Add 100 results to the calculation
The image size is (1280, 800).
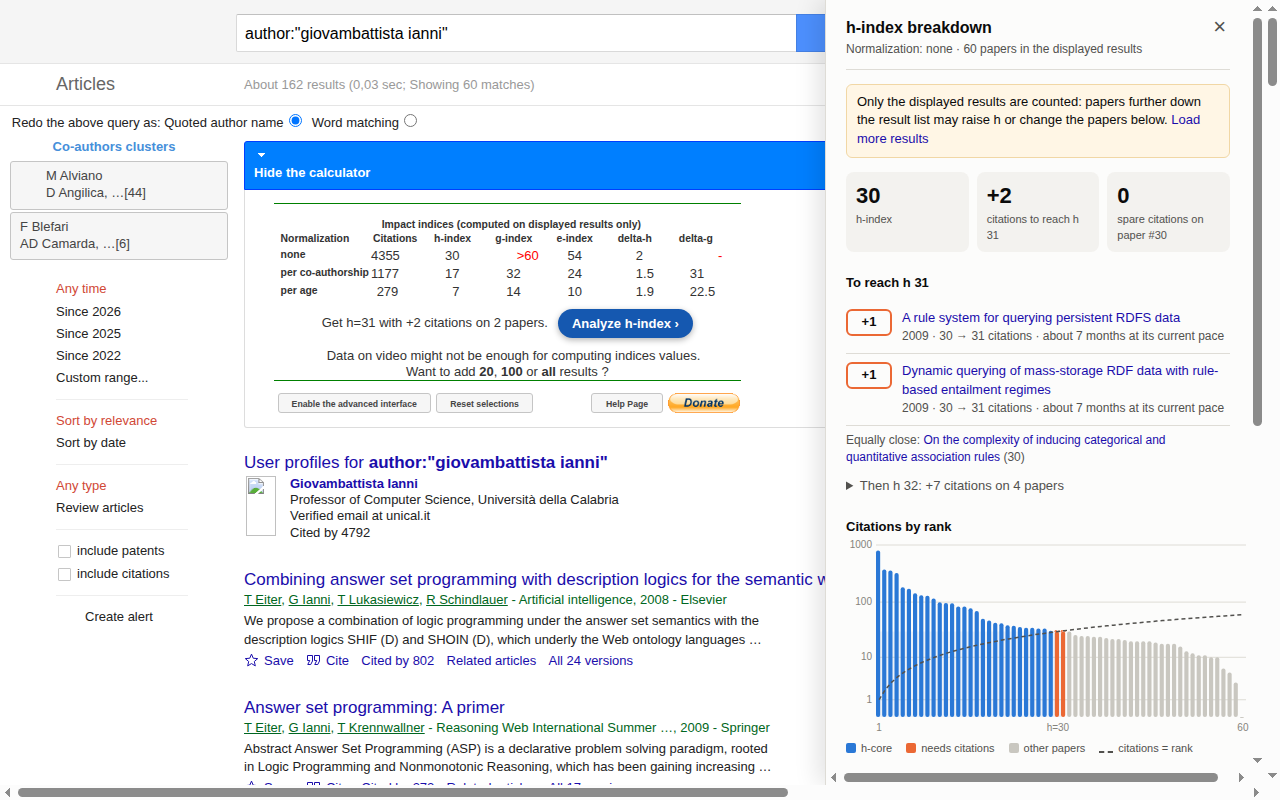(x=511, y=371)
